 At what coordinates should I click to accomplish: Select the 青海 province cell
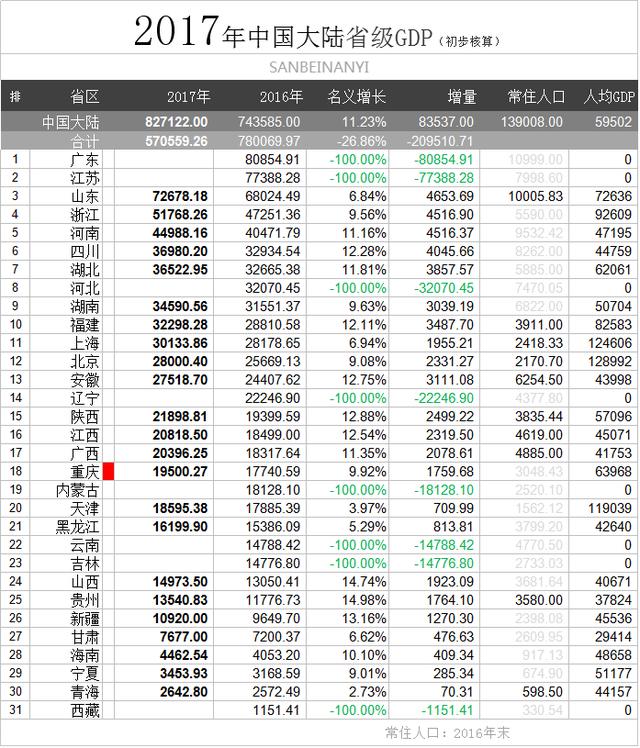[84, 692]
